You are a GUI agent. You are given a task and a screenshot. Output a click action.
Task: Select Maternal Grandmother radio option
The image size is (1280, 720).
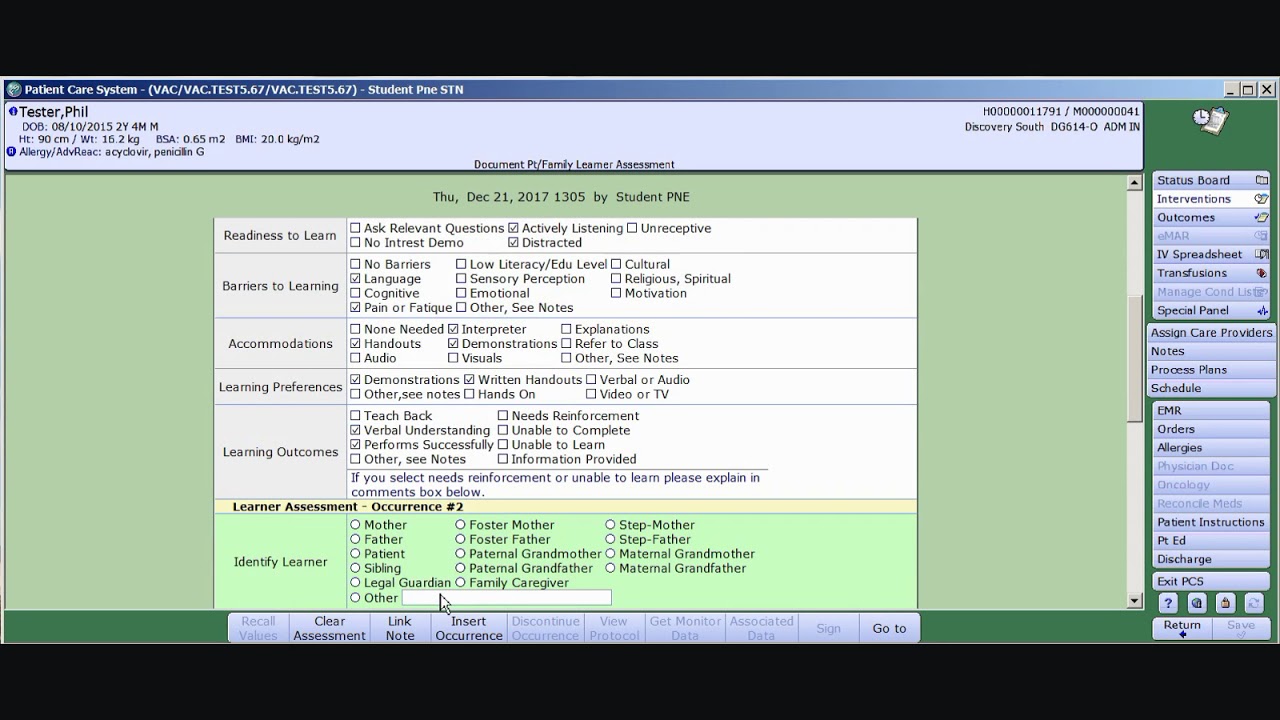pyautogui.click(x=610, y=554)
